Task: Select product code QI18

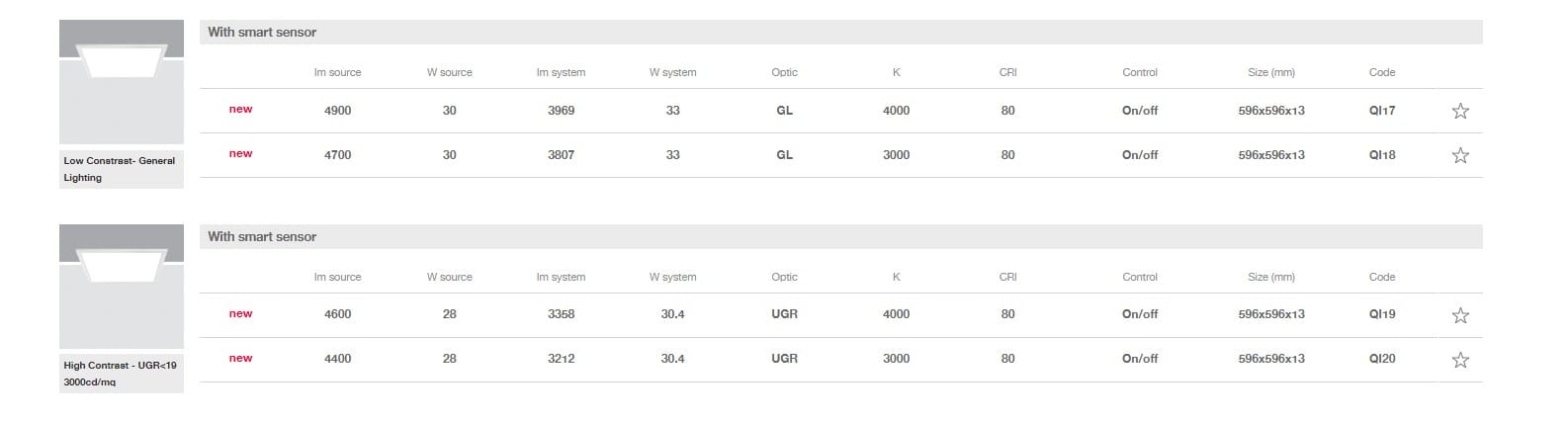Action: 1381,155
